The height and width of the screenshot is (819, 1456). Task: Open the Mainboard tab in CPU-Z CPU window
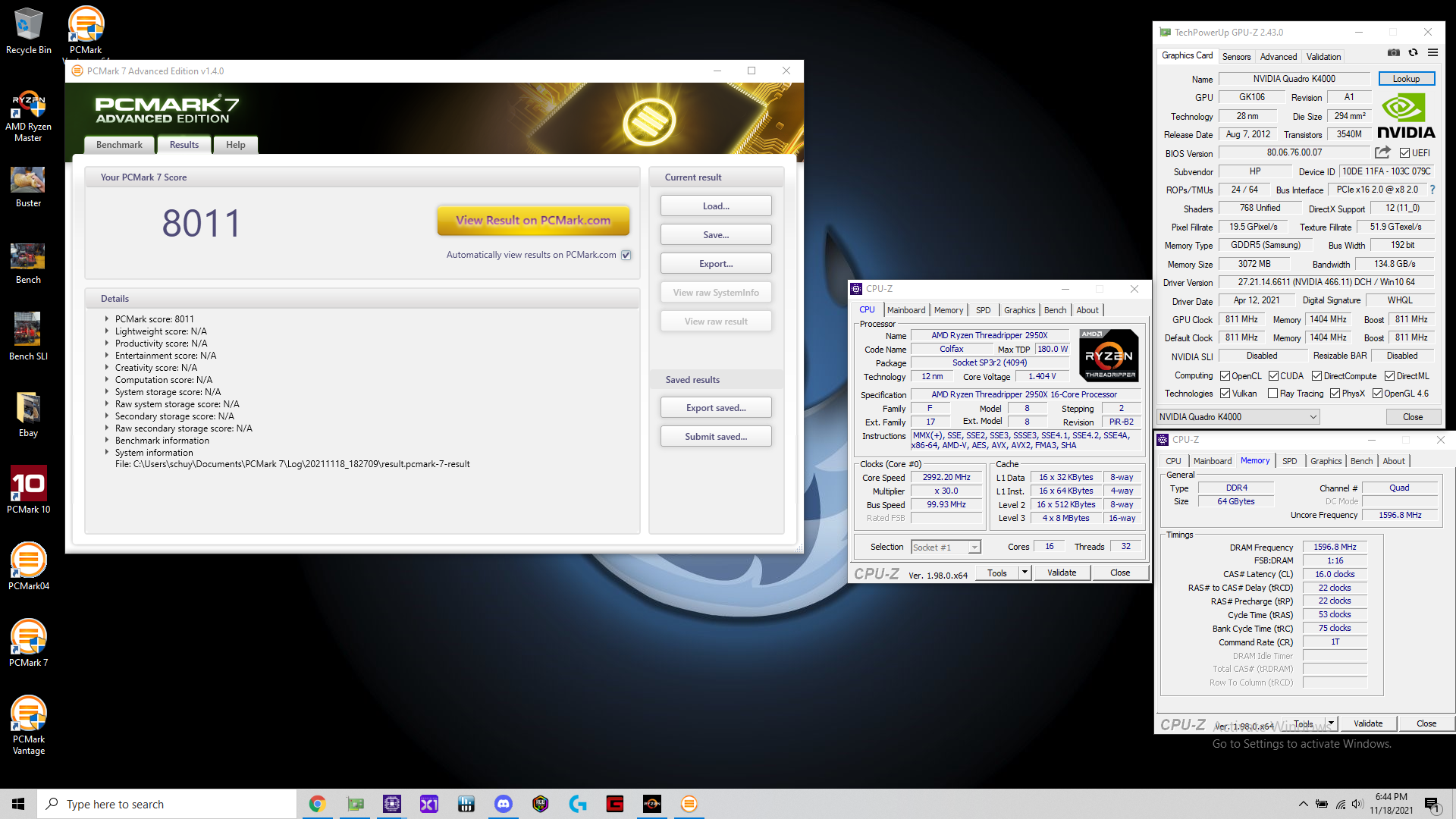pos(906,310)
